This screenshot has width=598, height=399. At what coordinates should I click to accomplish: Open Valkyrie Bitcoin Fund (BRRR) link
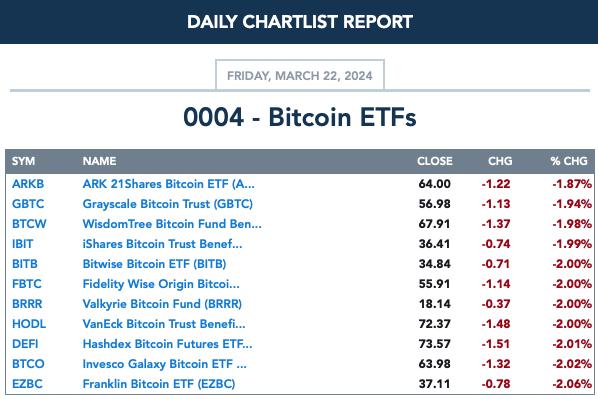[162, 304]
